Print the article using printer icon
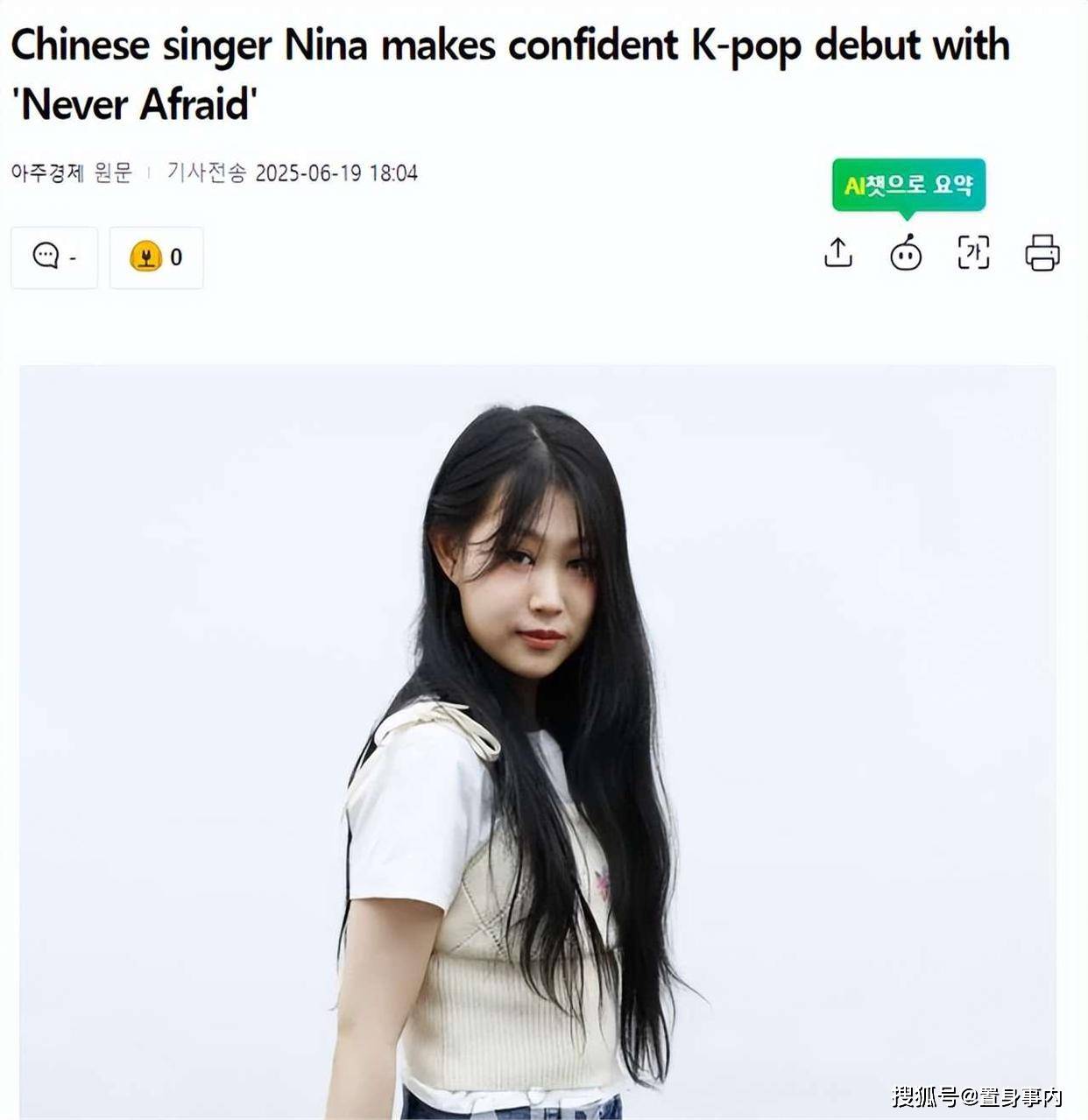The image size is (1088, 1120). tap(1042, 253)
